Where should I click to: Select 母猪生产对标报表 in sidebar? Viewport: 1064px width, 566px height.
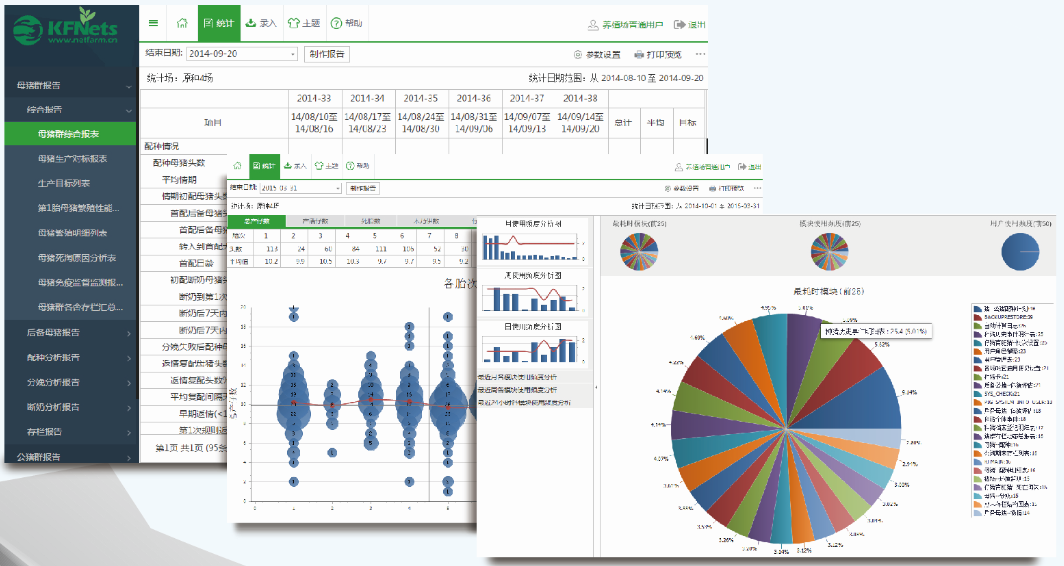[x=71, y=159]
